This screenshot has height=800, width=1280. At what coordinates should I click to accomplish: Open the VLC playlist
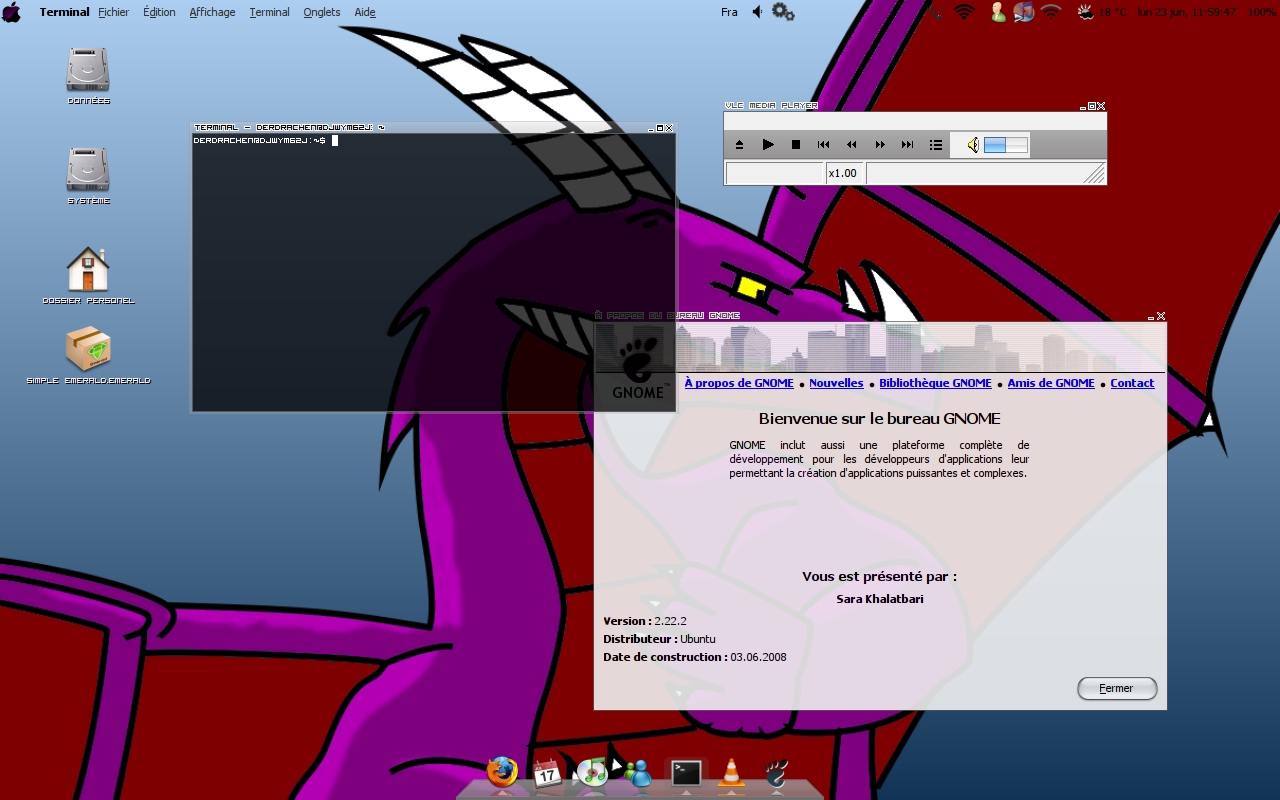tap(936, 145)
